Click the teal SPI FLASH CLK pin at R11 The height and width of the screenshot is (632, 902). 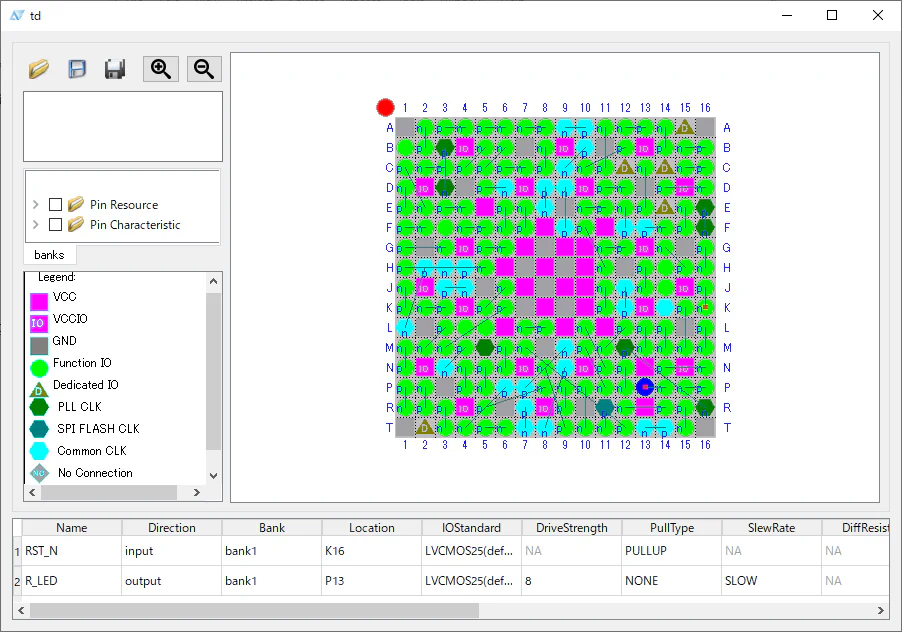[x=605, y=407]
